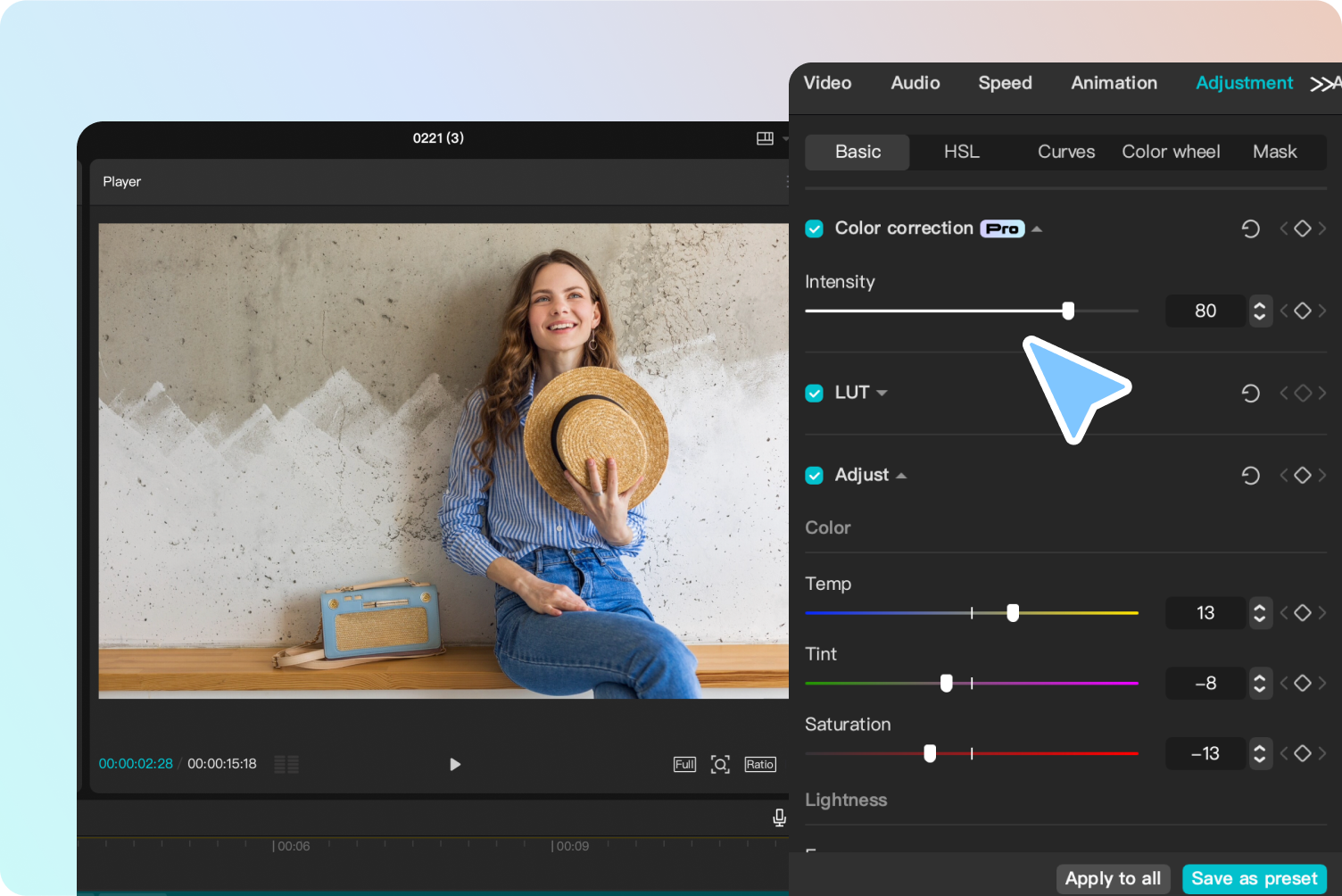Screen dimensions: 1342x896
Task: Add a keyframe for the Temp value
Action: pyautogui.click(x=1302, y=613)
